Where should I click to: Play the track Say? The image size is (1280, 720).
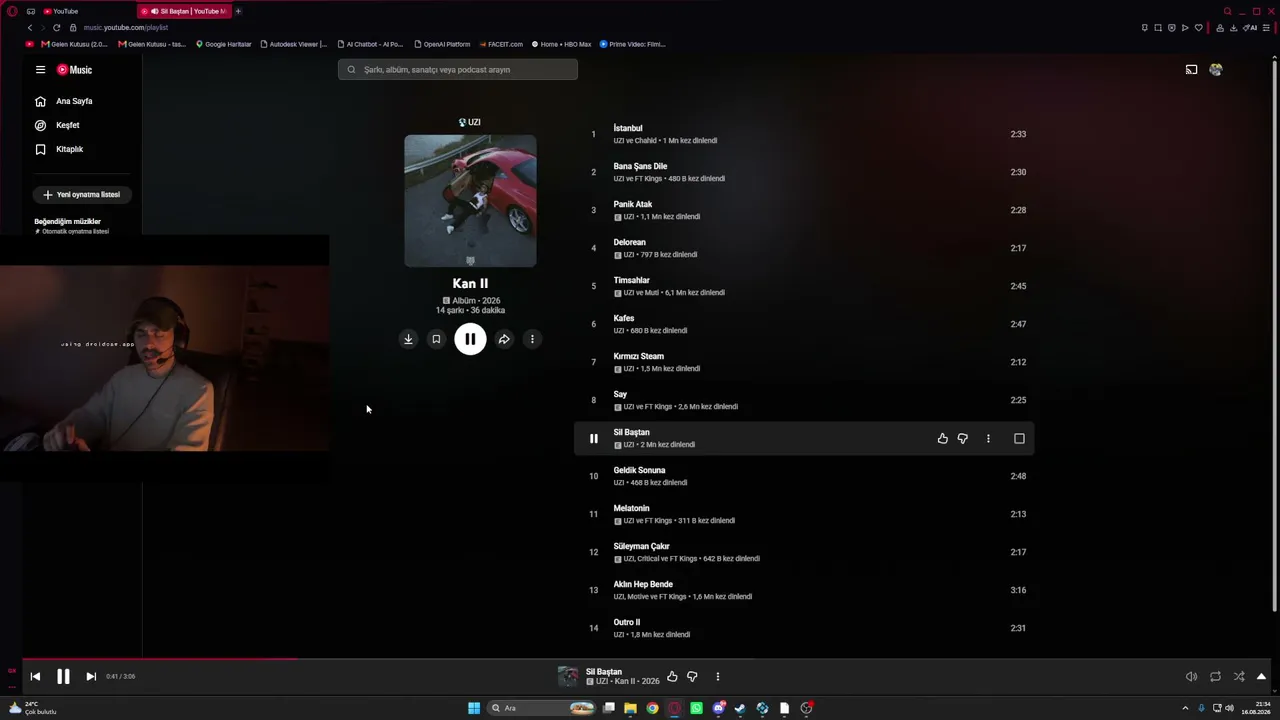620,394
